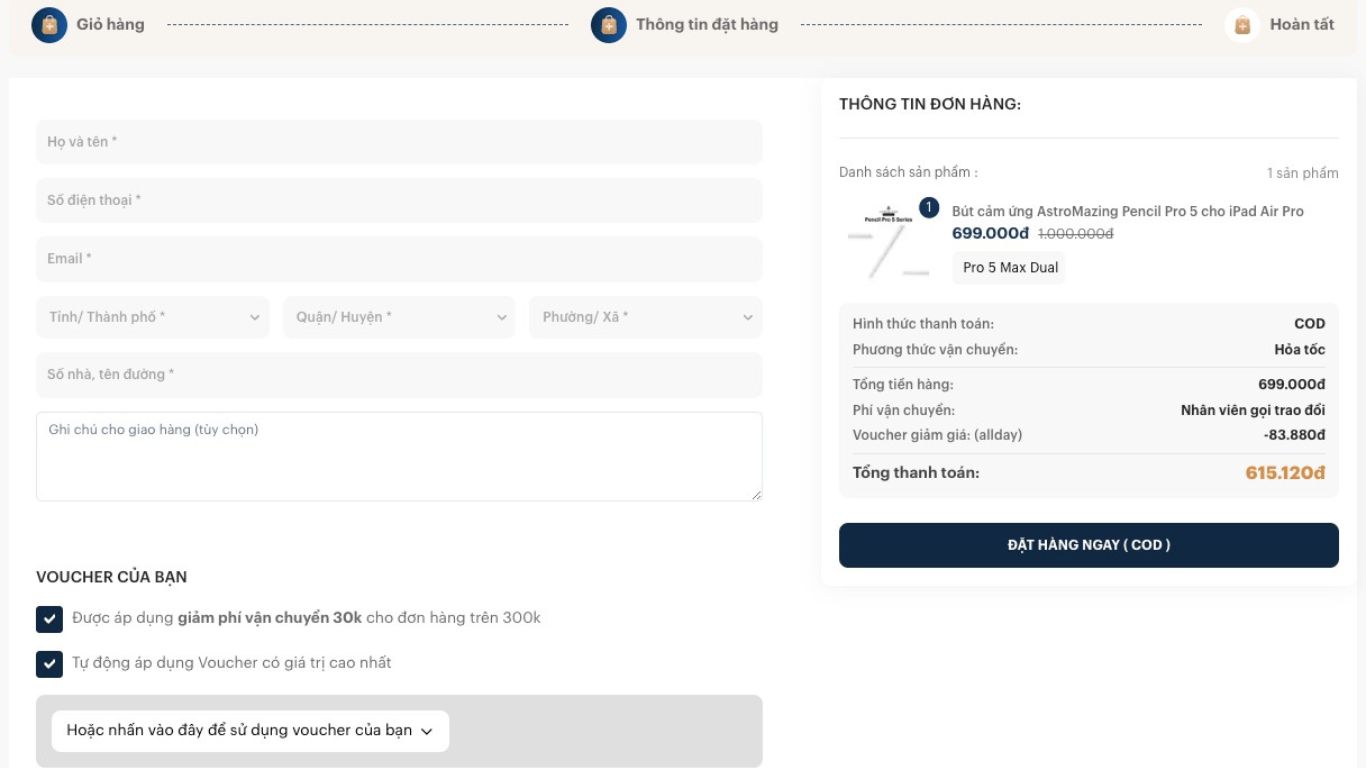Open the AstroMazing Pencil product thumbnail
This screenshot has width=1366, height=768.
point(889,242)
